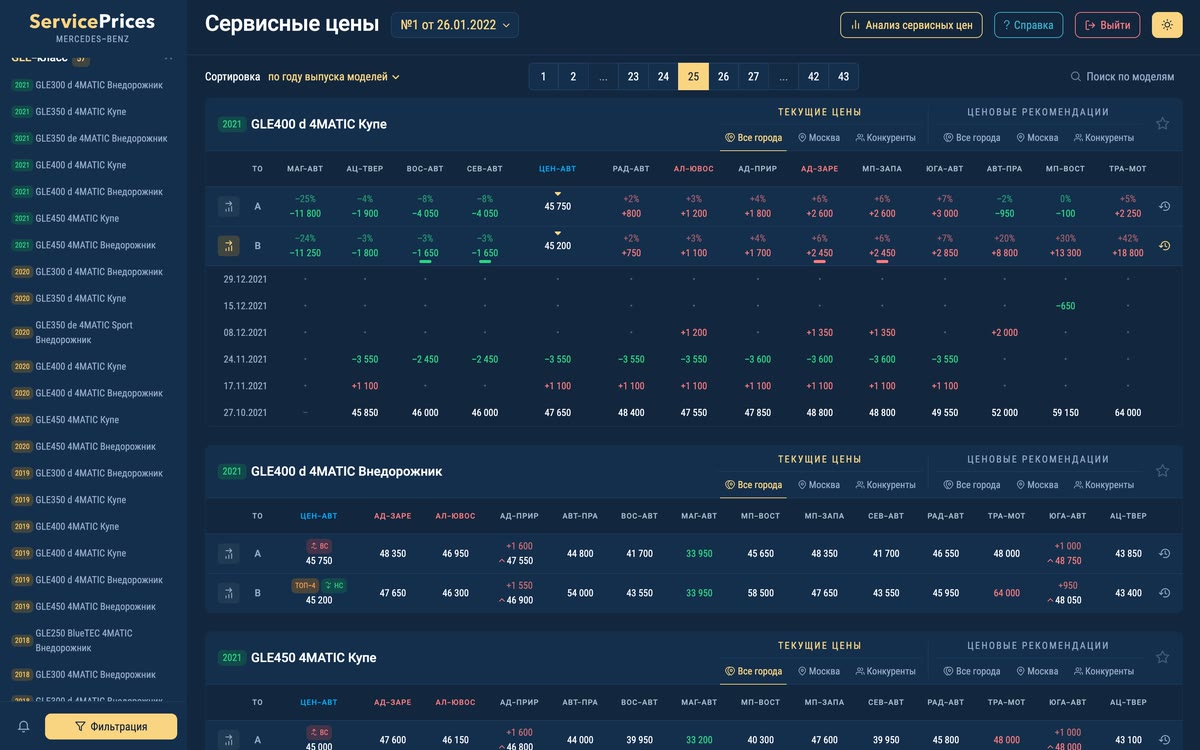
Task: Open 2021 GLE350 de 4MATIC Внедорожник in sidebar
Action: pyautogui.click(x=90, y=138)
